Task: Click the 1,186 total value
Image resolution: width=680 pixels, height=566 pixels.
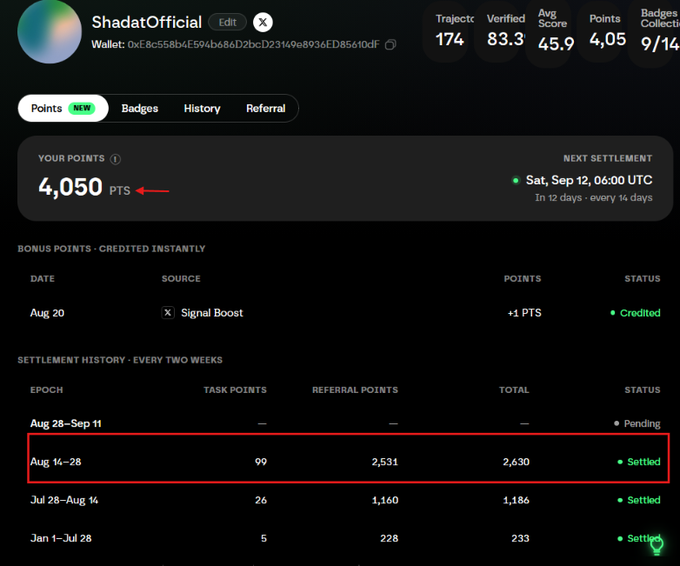Action: [516, 500]
